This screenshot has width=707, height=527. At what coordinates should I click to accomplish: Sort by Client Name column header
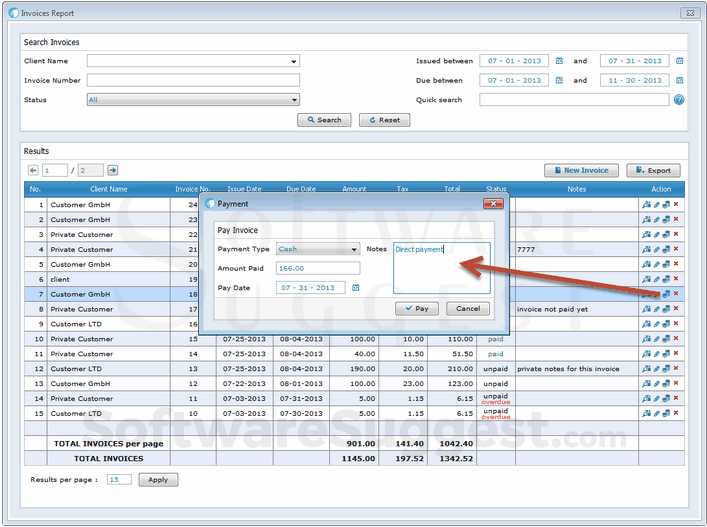(108, 189)
